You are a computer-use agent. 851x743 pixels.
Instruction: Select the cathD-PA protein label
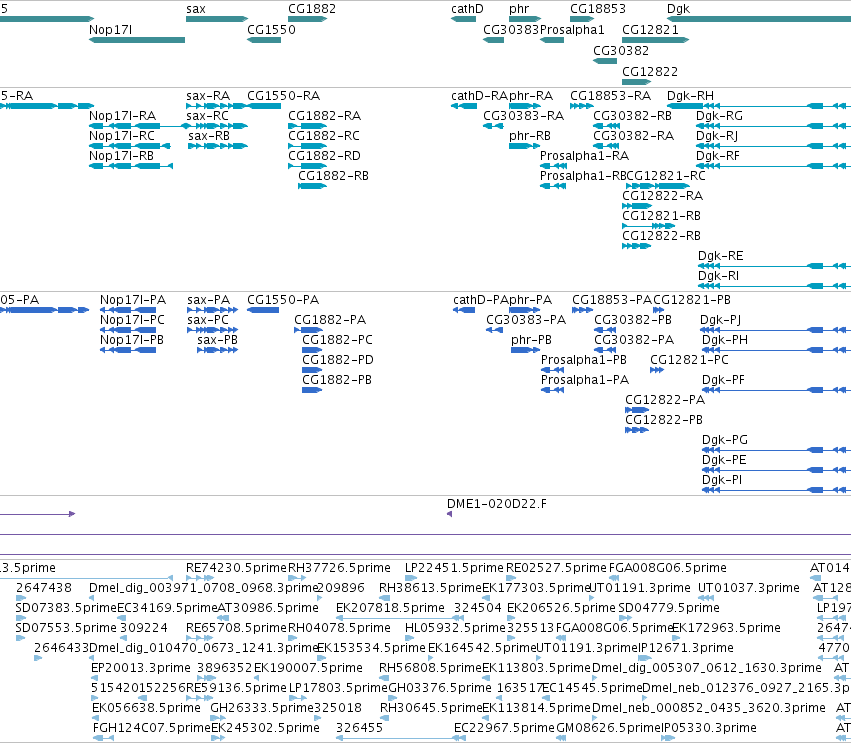pyautogui.click(x=481, y=300)
